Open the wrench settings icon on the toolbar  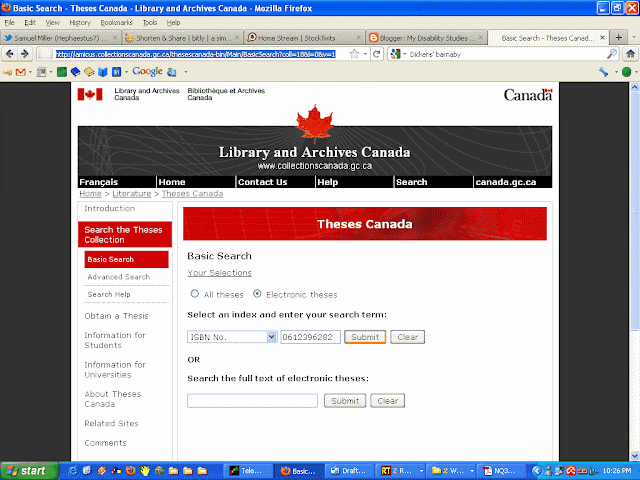603,72
